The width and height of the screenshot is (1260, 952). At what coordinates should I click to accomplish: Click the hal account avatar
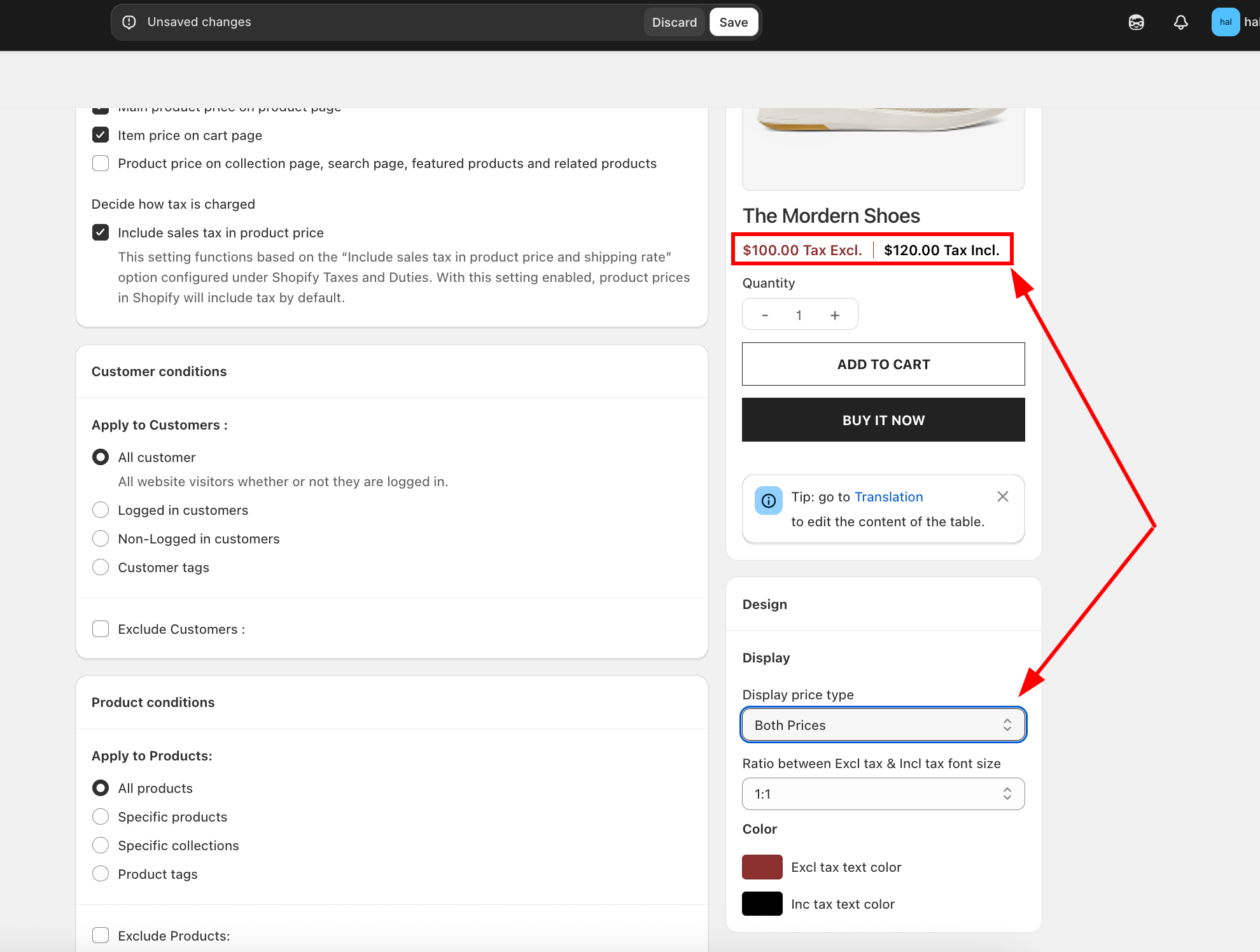[1225, 22]
